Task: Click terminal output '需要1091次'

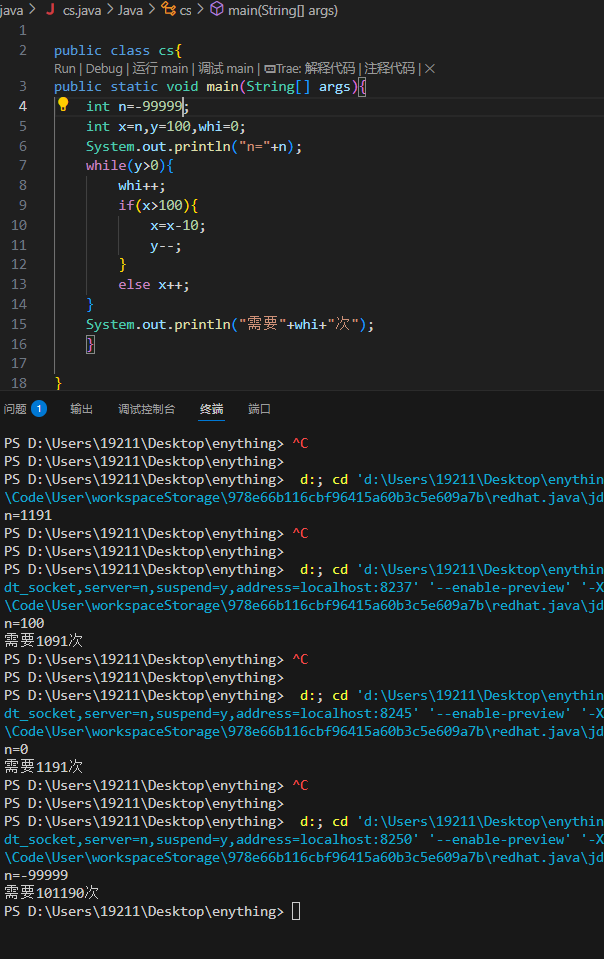Action: click(43, 641)
